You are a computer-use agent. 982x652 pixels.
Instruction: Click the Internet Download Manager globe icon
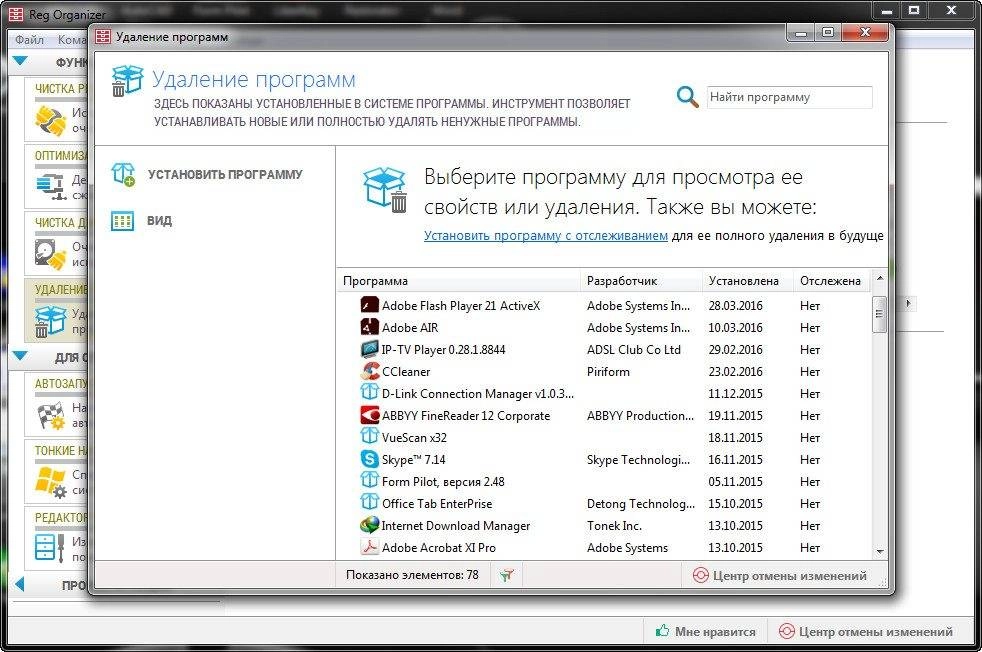pos(370,525)
